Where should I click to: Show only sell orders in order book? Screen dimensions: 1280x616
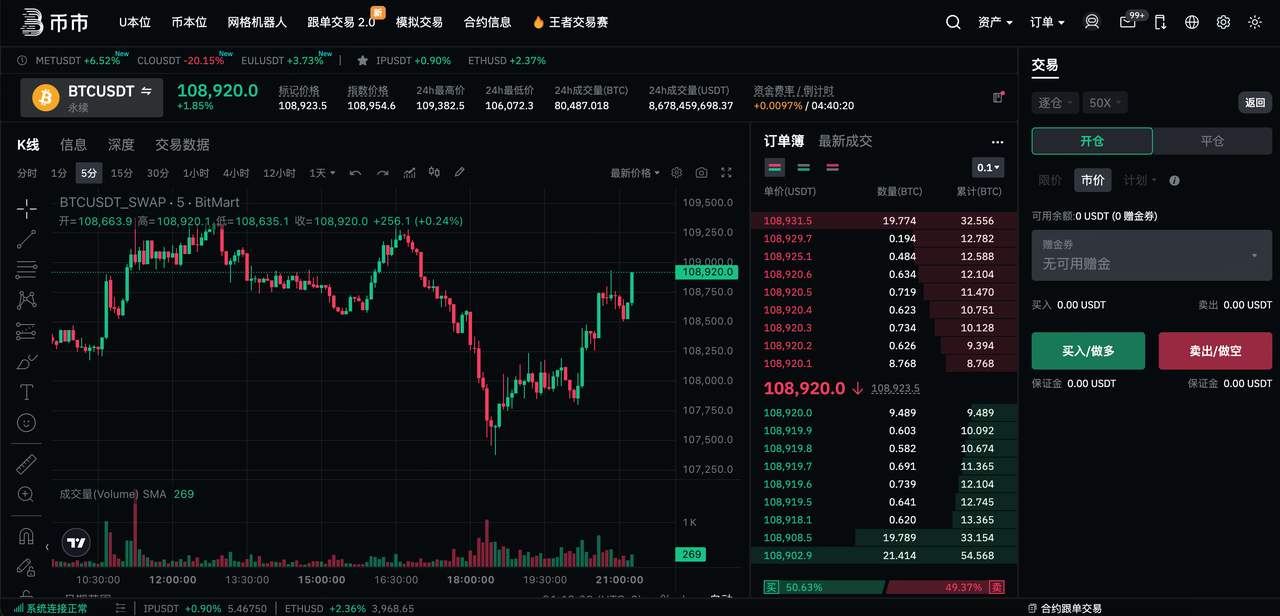coord(832,167)
